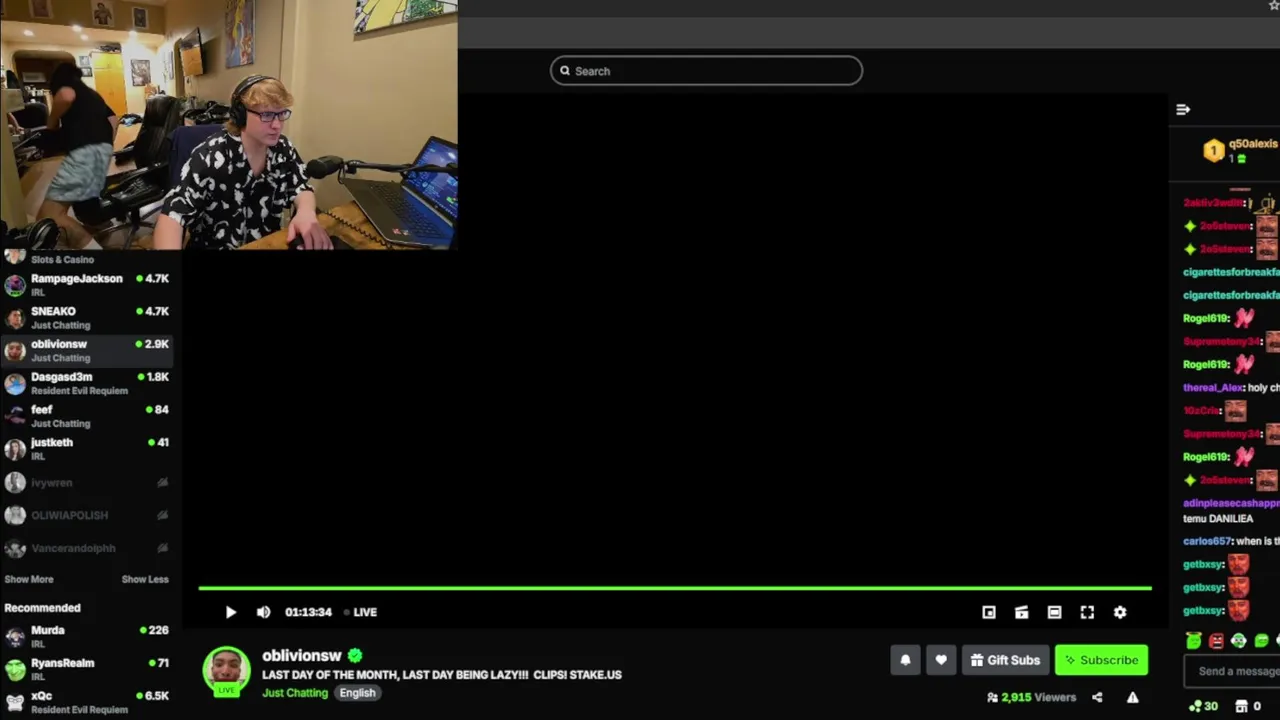
Task: Click the stream title text
Action: click(442, 675)
